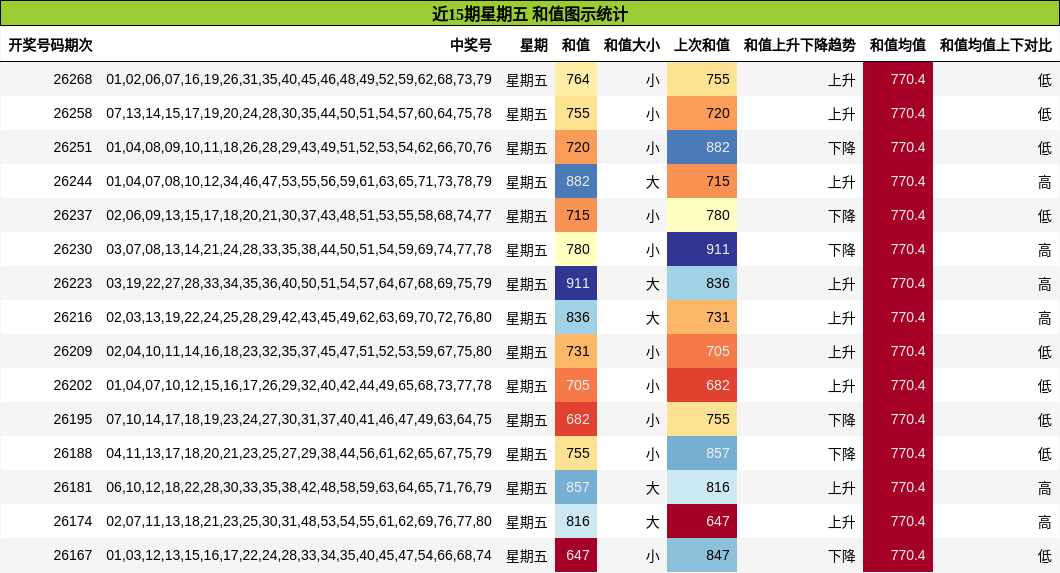Click issue number 26202
This screenshot has height=573, width=1060.
click(73, 385)
